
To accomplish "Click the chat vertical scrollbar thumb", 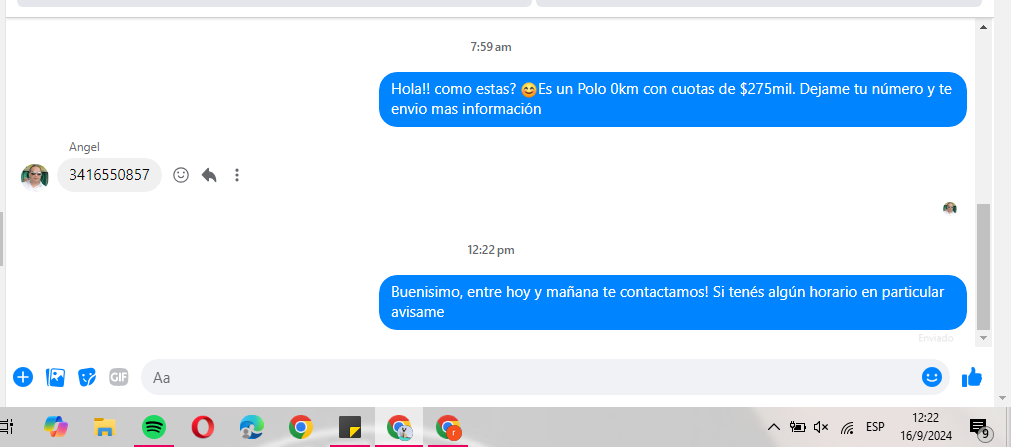I will pyautogui.click(x=983, y=265).
